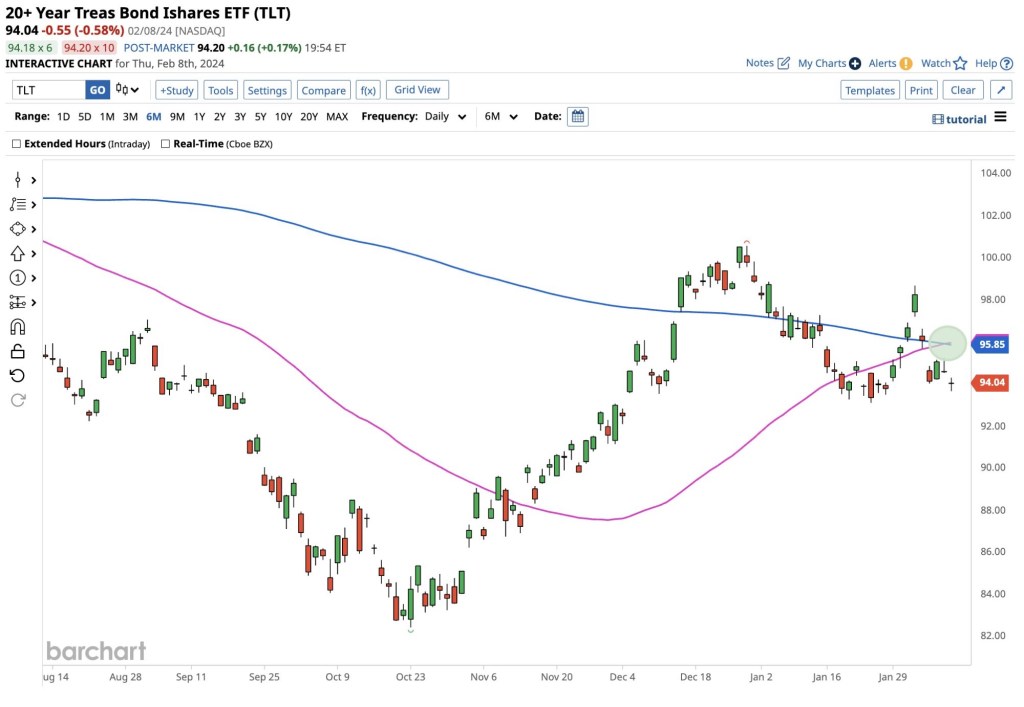1024x707 pixels.
Task: Enable the Extended Hours checkbox
Action: [x=16, y=144]
